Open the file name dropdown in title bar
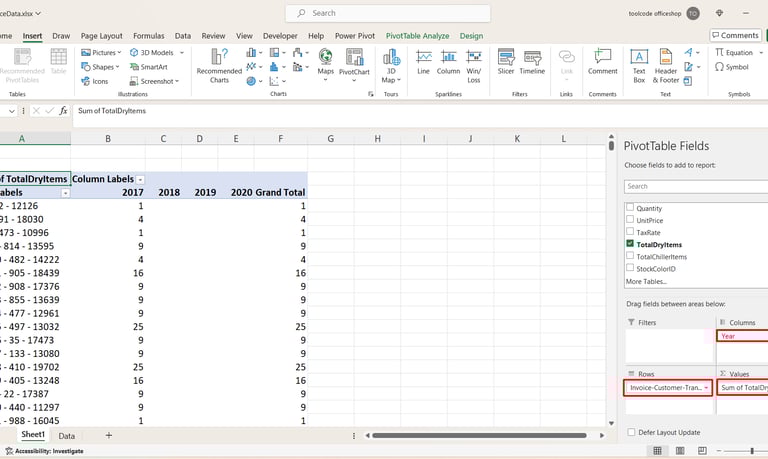768x459 pixels. 38,14
